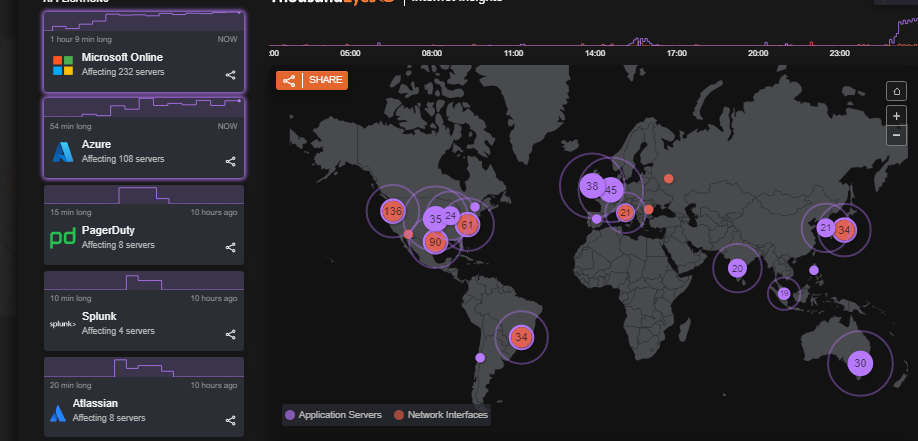Open the PagerDuty outage title
Image resolution: width=918 pixels, height=441 pixels.
coord(108,230)
